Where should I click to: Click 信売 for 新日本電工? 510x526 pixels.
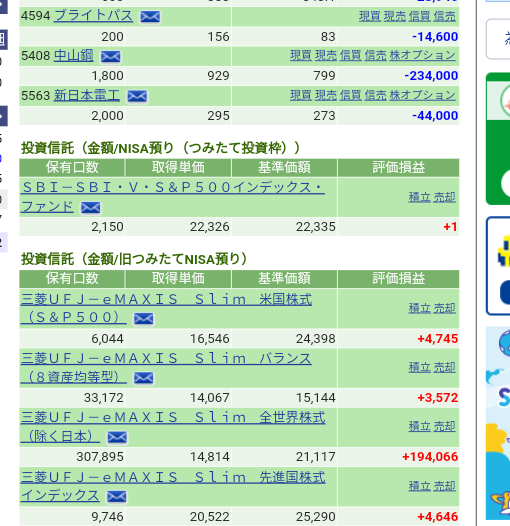pyautogui.click(x=375, y=95)
